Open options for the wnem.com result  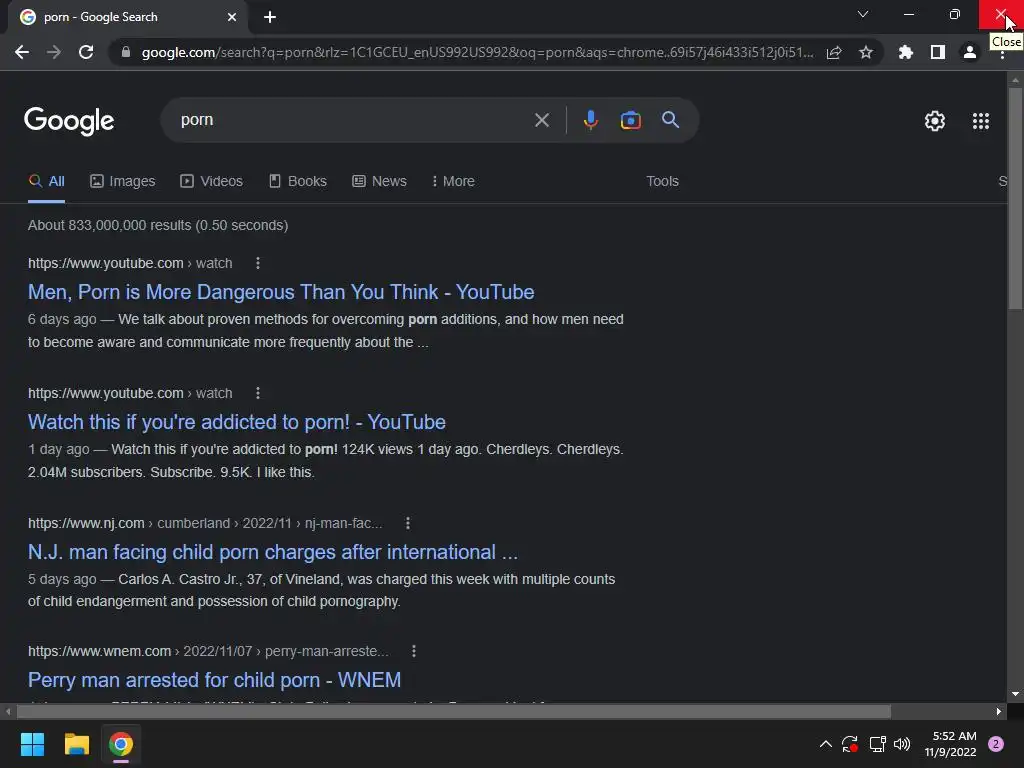click(x=413, y=651)
